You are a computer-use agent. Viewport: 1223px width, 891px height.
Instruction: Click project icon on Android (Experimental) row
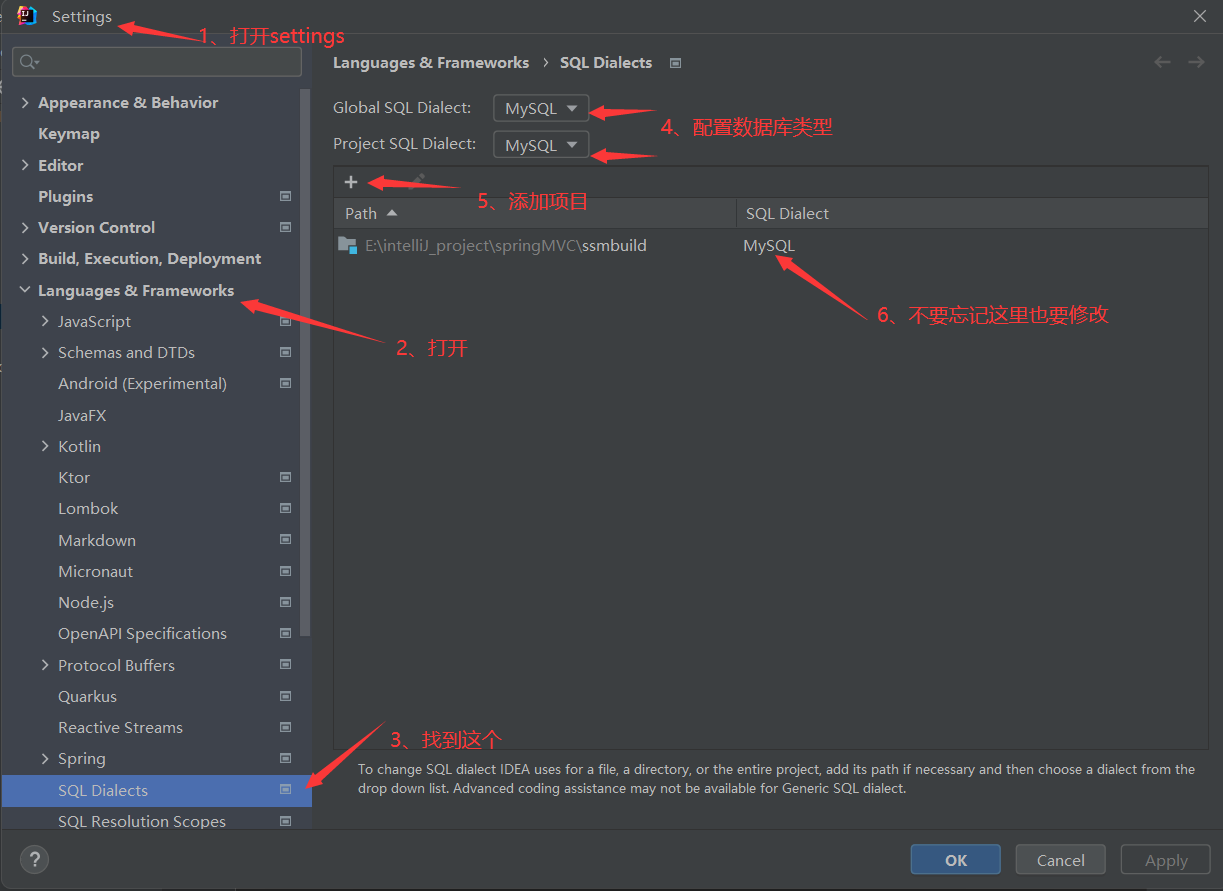[x=285, y=384]
